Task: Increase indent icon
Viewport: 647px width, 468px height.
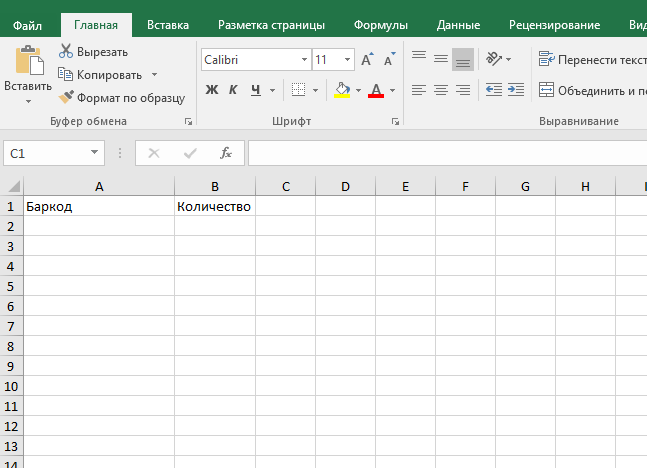Action: [516, 90]
